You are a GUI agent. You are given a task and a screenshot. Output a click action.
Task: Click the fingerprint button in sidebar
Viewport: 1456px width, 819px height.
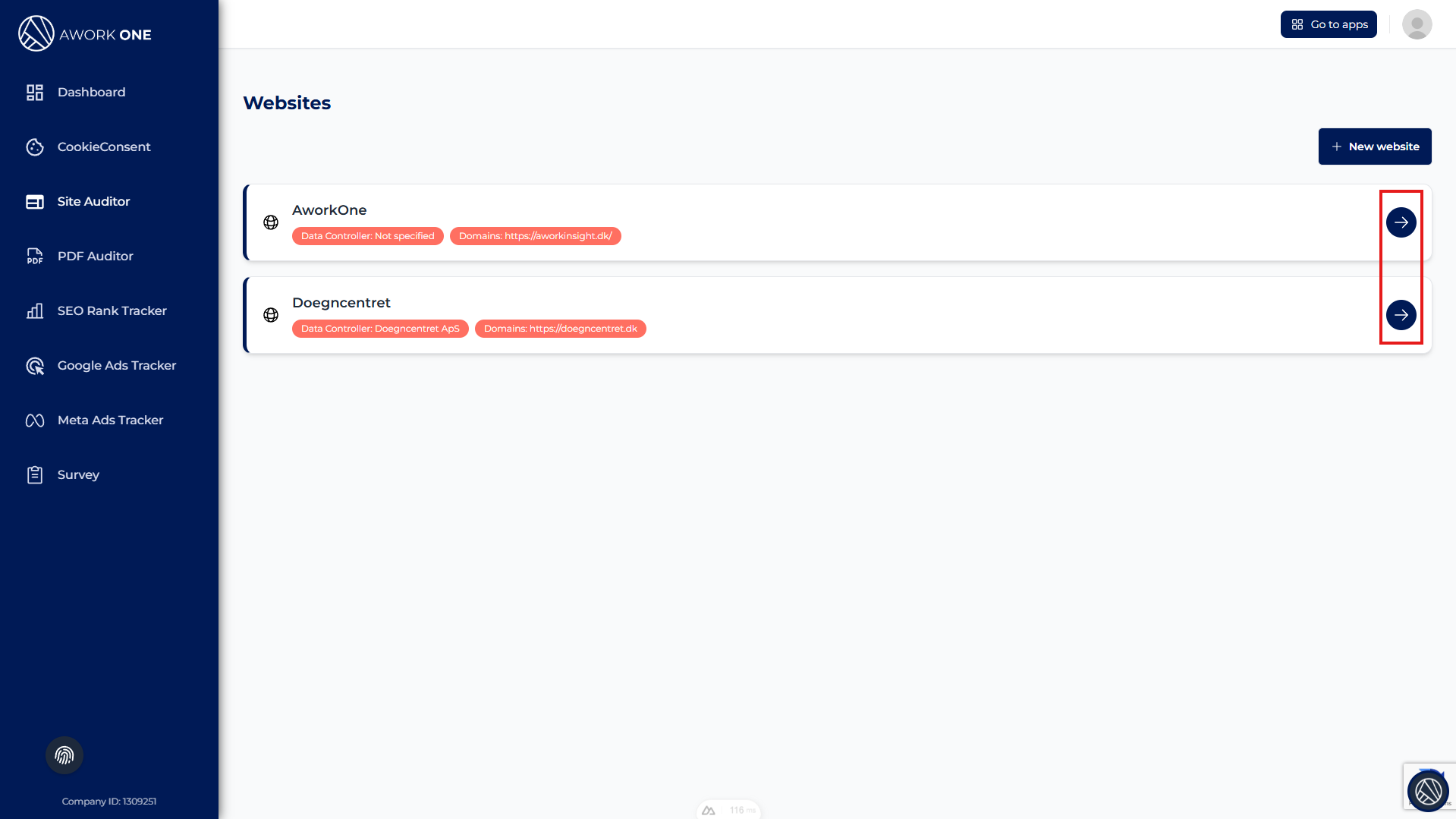click(64, 755)
